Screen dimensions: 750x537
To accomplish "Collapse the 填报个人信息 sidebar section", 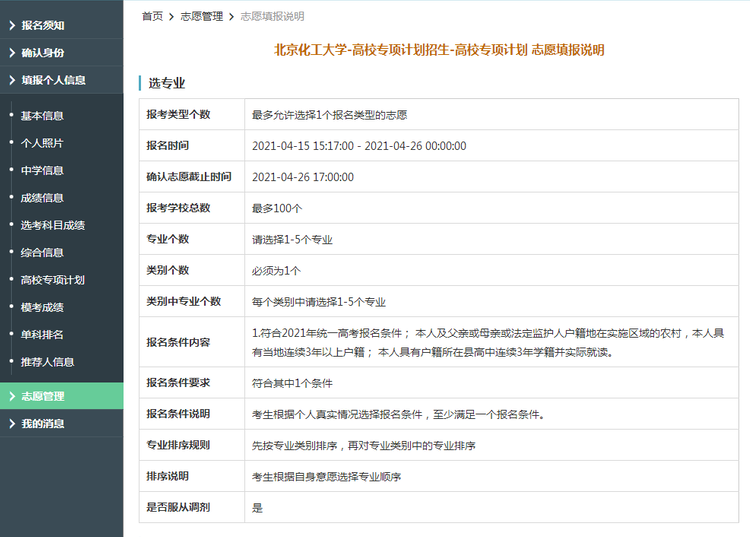I will (x=61, y=80).
